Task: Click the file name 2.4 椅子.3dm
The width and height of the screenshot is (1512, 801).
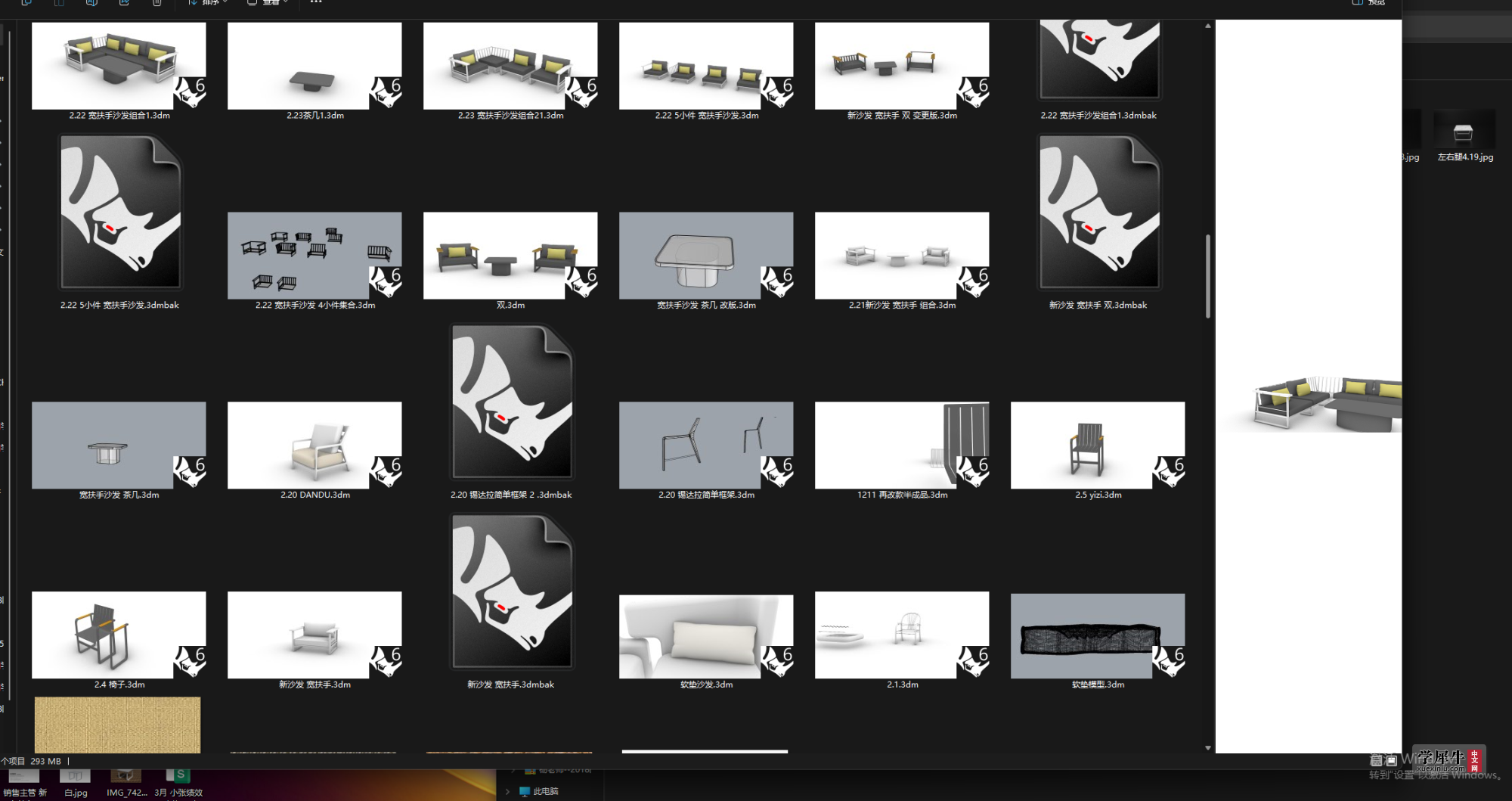Action: pos(119,685)
